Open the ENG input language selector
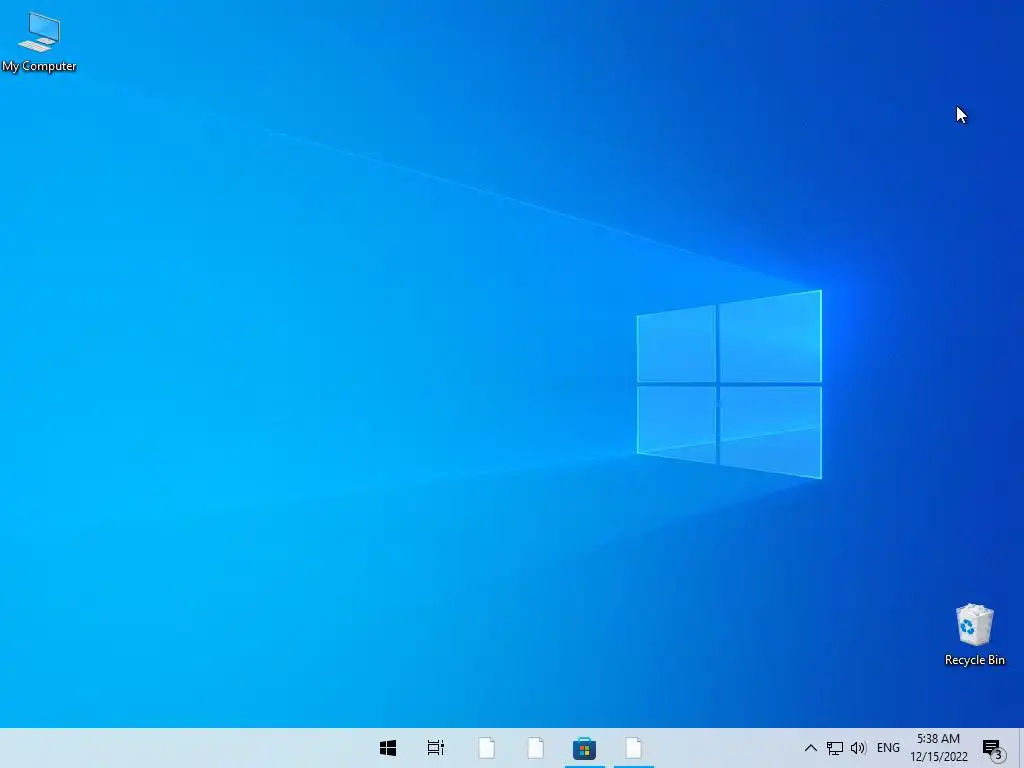The width and height of the screenshot is (1024, 768). tap(888, 748)
